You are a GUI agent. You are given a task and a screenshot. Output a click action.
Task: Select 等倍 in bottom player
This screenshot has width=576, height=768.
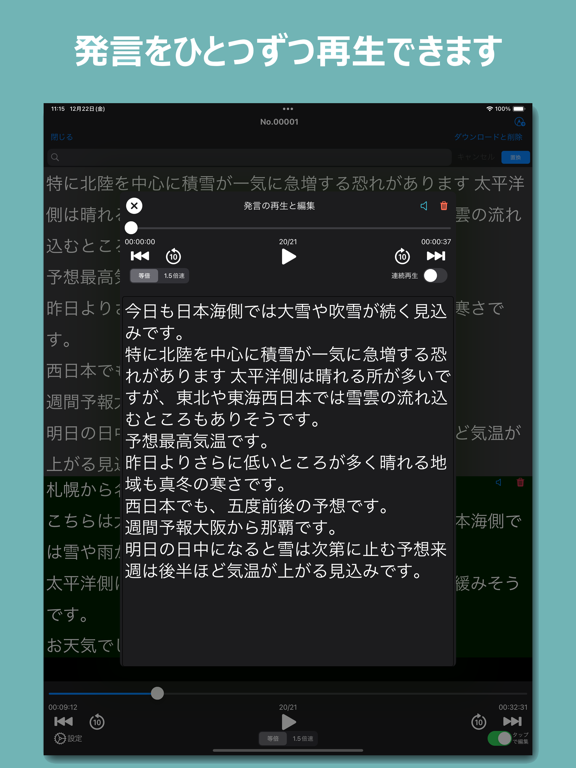pos(273,739)
